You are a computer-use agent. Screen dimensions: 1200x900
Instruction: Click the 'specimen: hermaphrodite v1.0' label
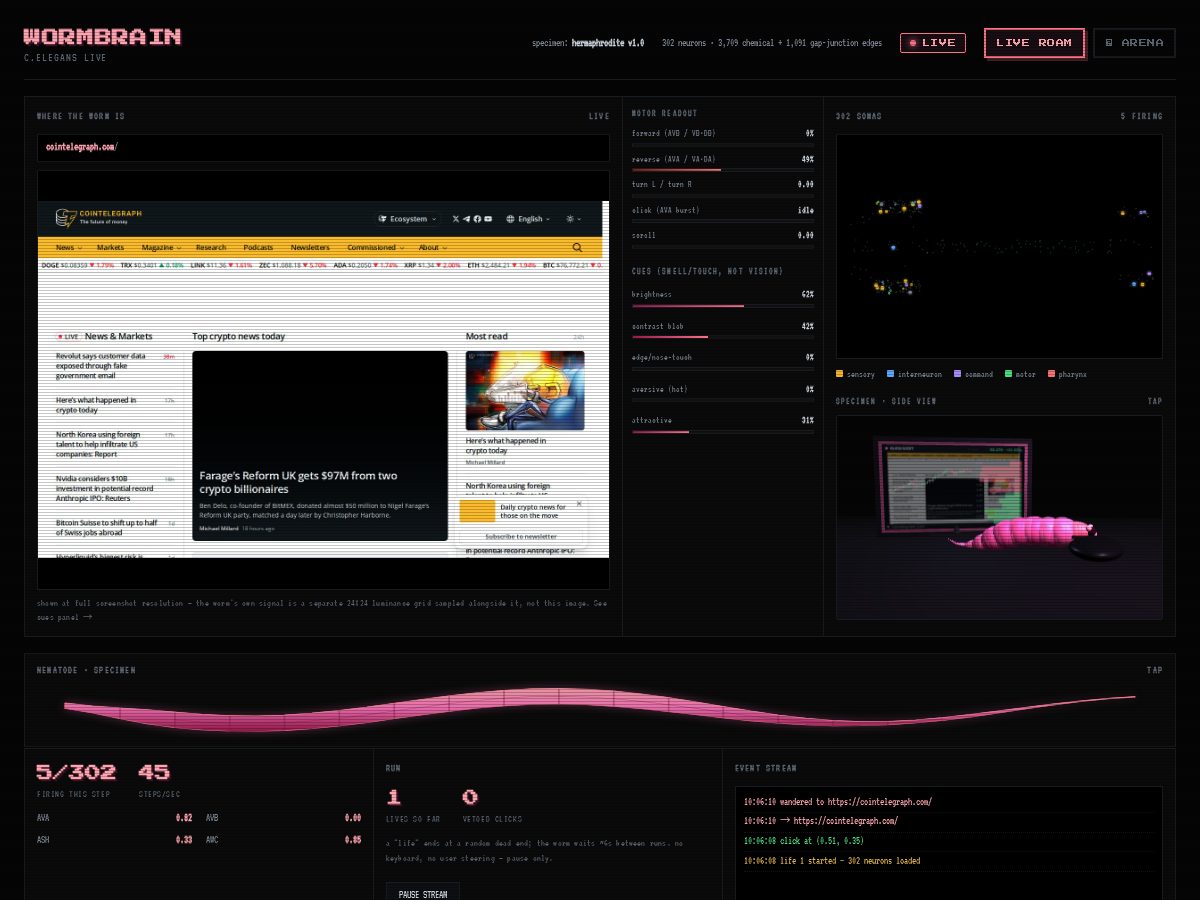coord(588,43)
